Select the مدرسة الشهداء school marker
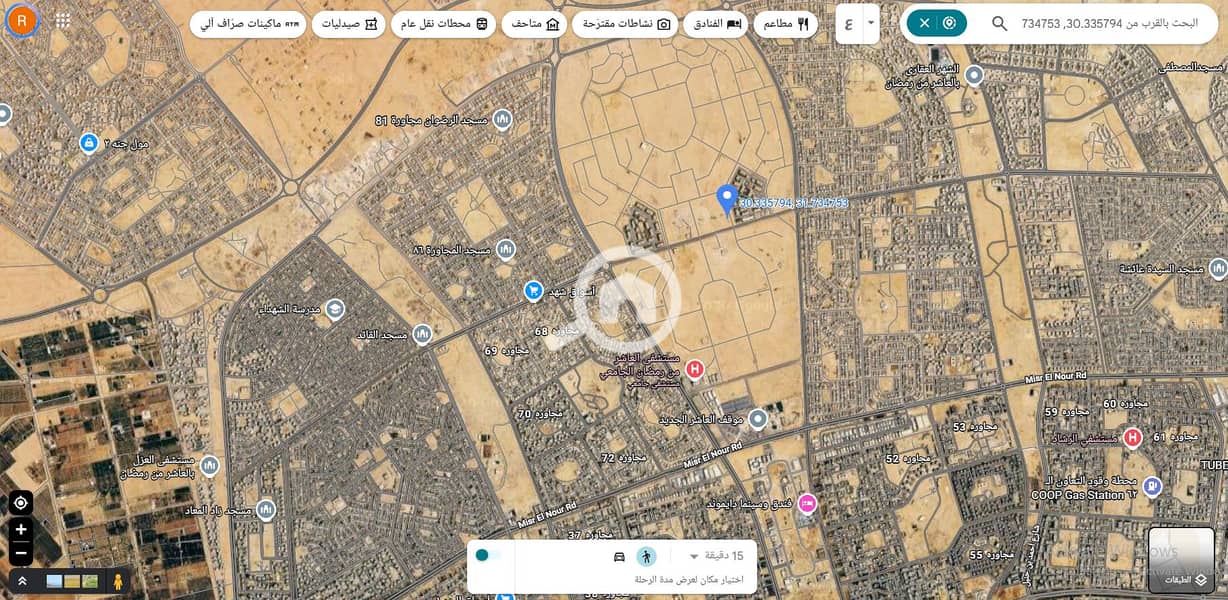Screen dimensions: 1228x600 [x=334, y=308]
